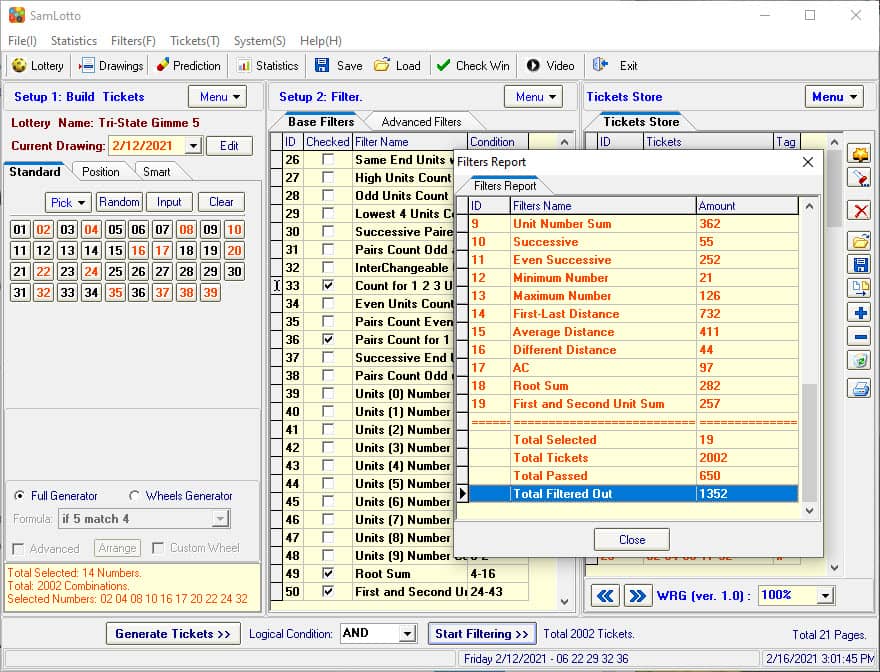Expand the Logical Condition AND dropdown
The width and height of the screenshot is (880, 672).
(x=407, y=634)
